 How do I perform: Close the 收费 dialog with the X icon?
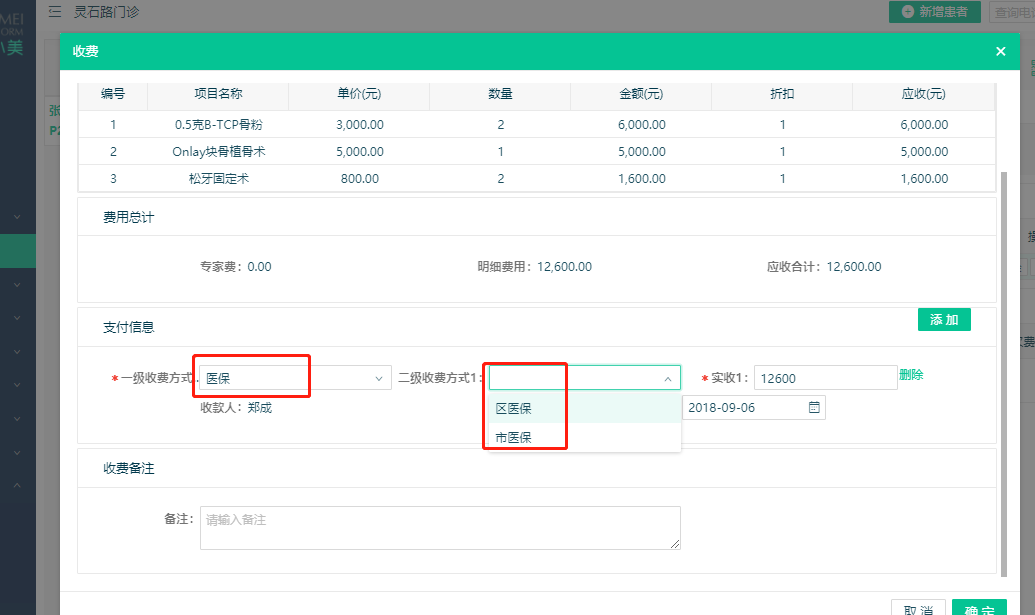click(1000, 51)
